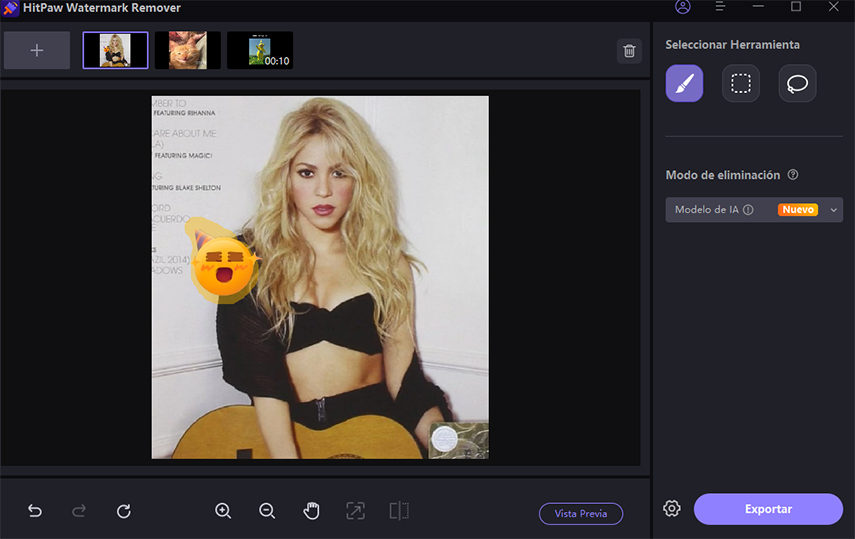Fit the image to the screen
The width and height of the screenshot is (855, 539).
pyautogui.click(x=356, y=511)
